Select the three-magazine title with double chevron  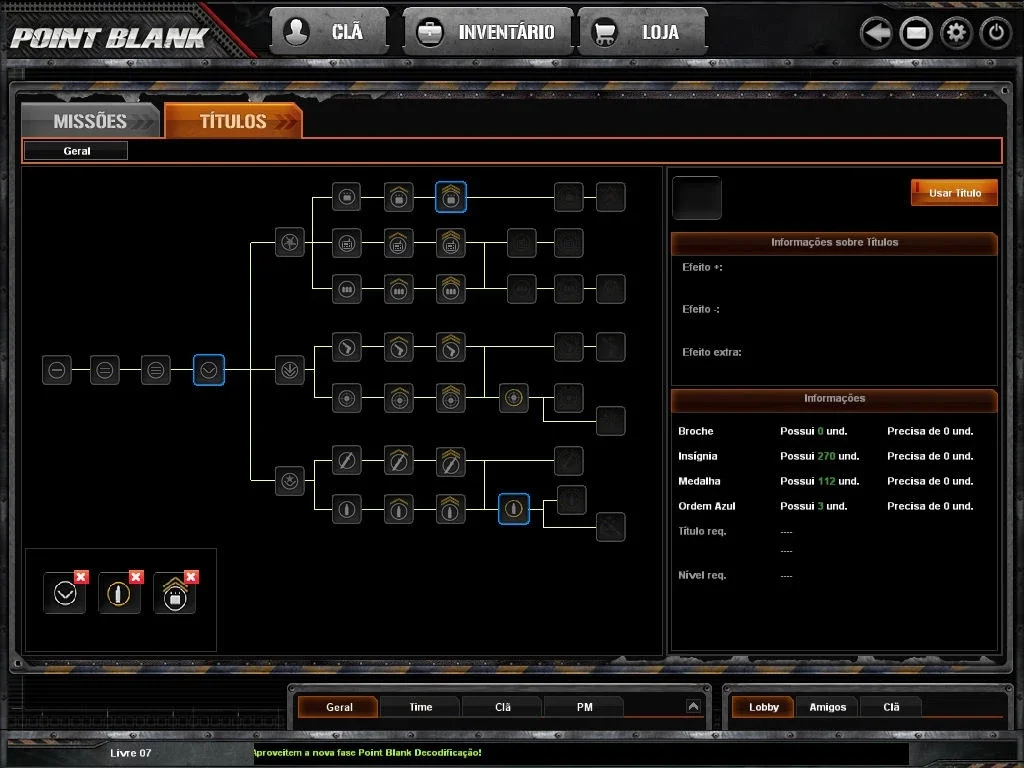pos(451,289)
